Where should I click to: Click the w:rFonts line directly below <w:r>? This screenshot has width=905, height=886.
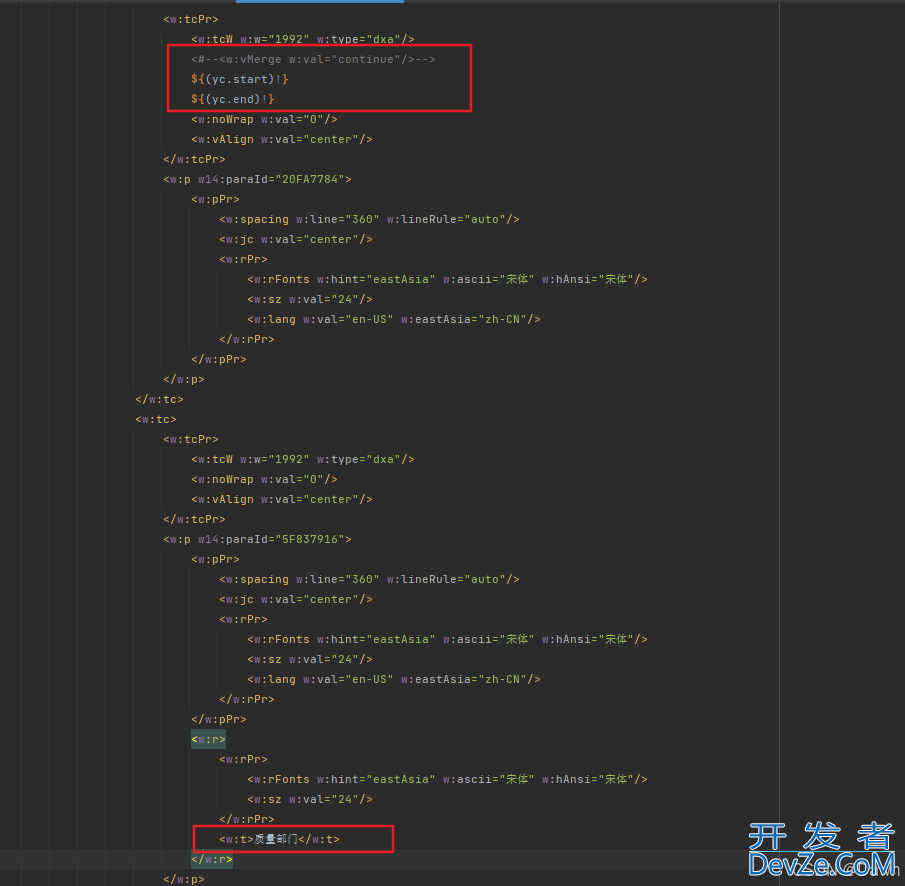pos(447,779)
